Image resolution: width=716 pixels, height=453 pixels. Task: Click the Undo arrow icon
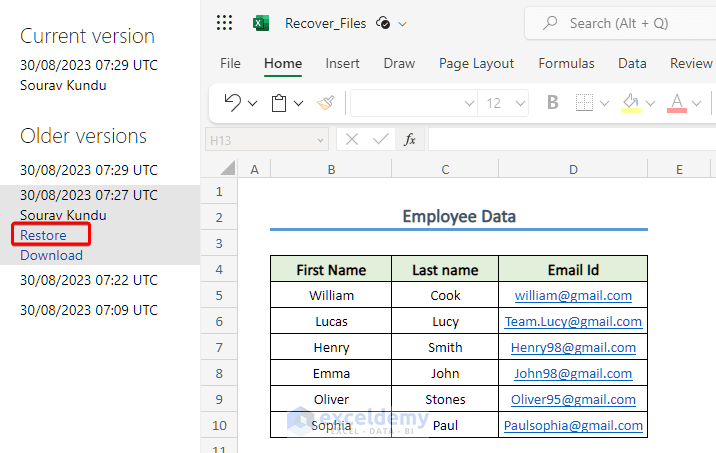point(233,103)
